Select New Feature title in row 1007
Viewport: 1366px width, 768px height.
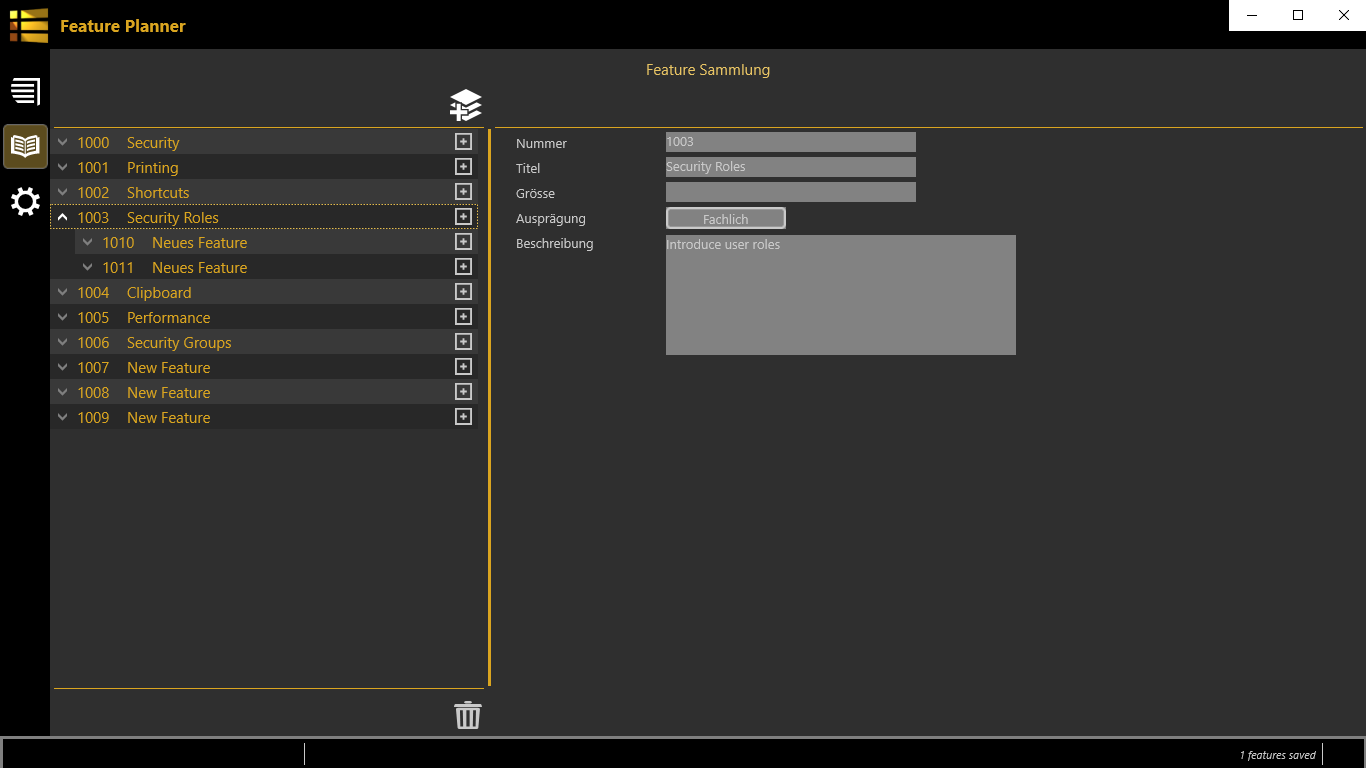169,368
